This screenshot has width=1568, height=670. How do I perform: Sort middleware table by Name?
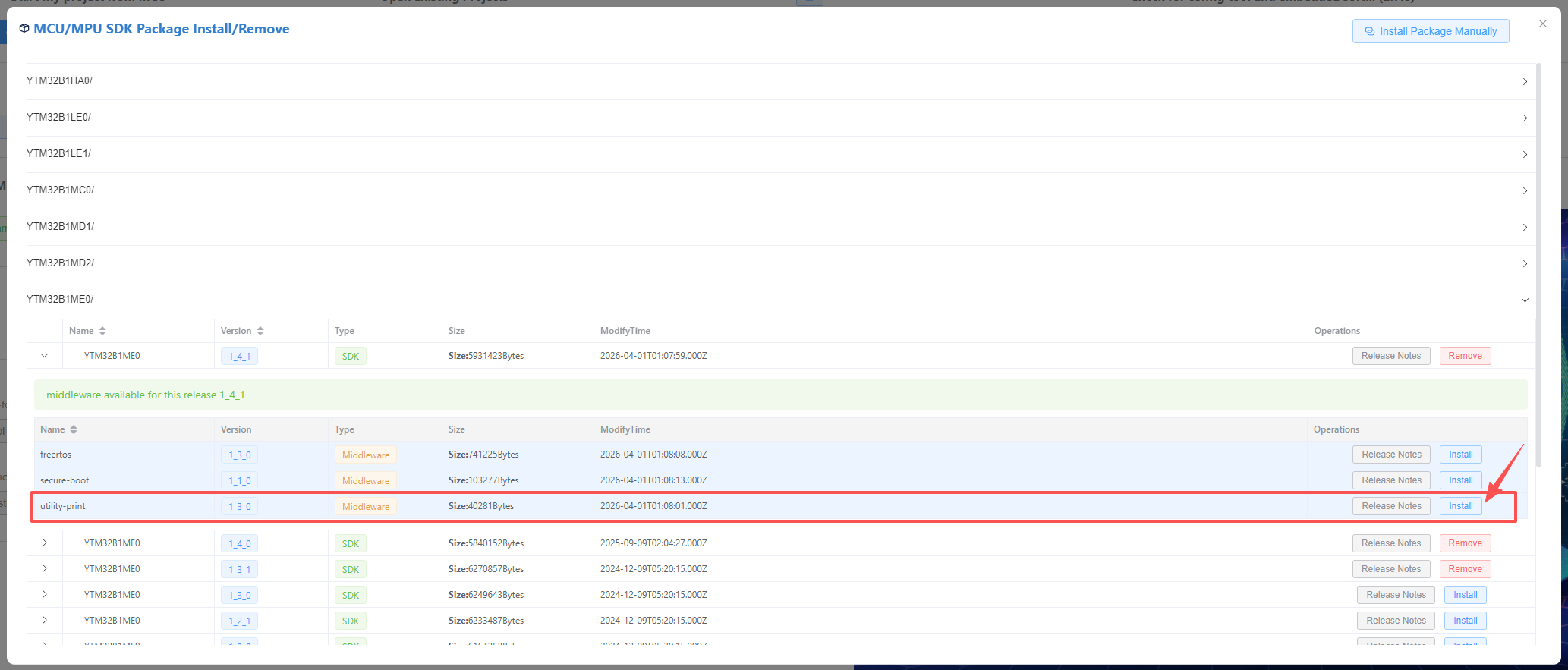(74, 429)
